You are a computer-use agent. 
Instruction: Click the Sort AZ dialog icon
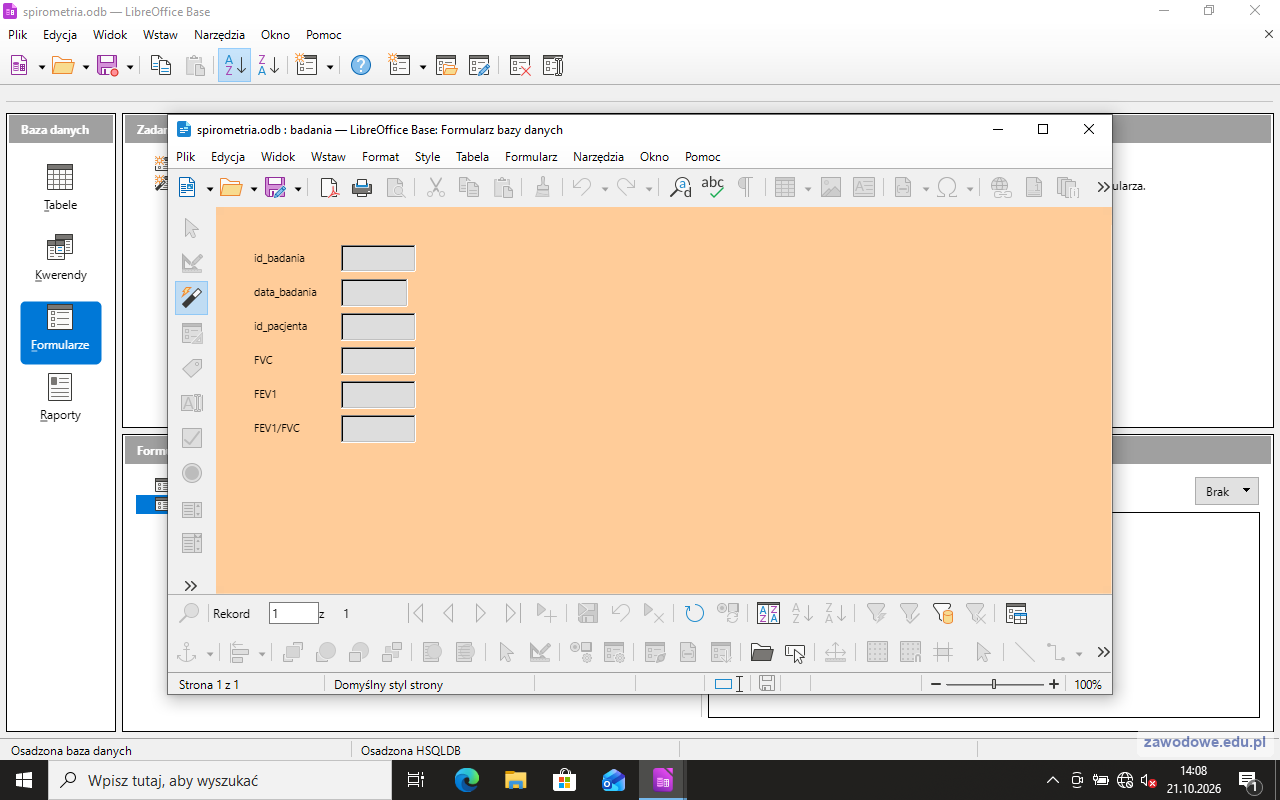click(768, 613)
